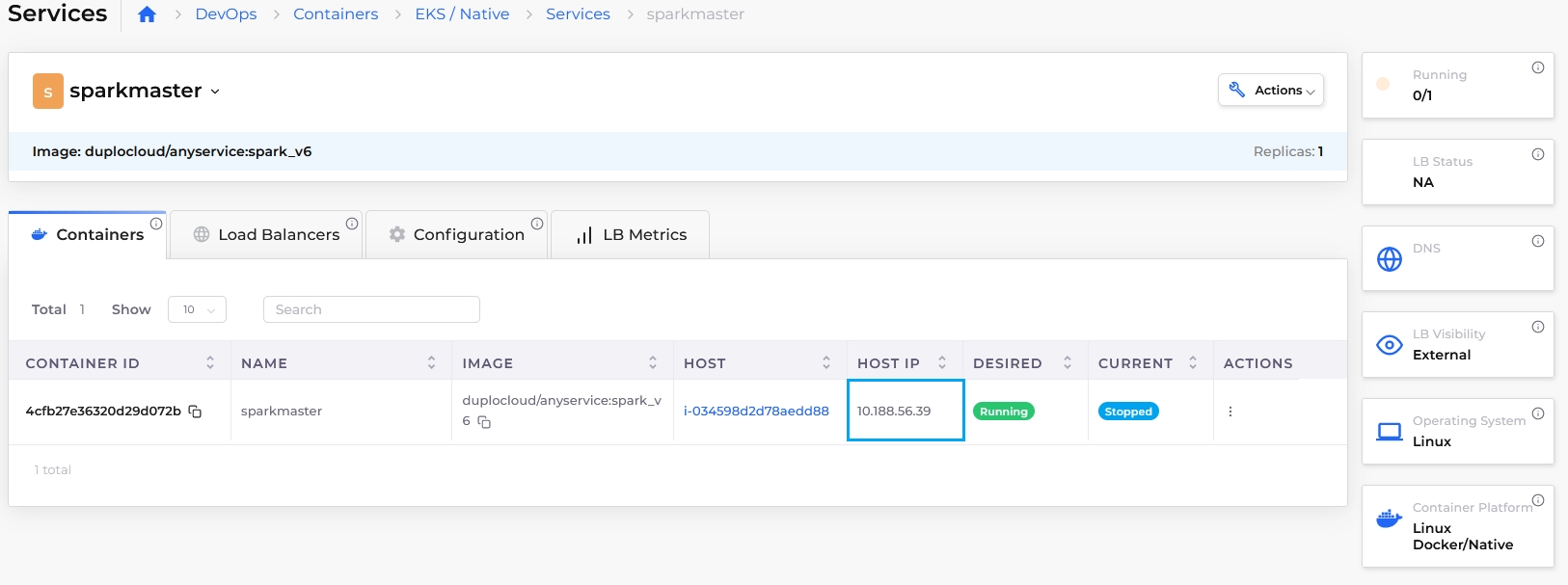Switch to the Load Balancers tab
The image size is (1568, 585).
pyautogui.click(x=278, y=235)
